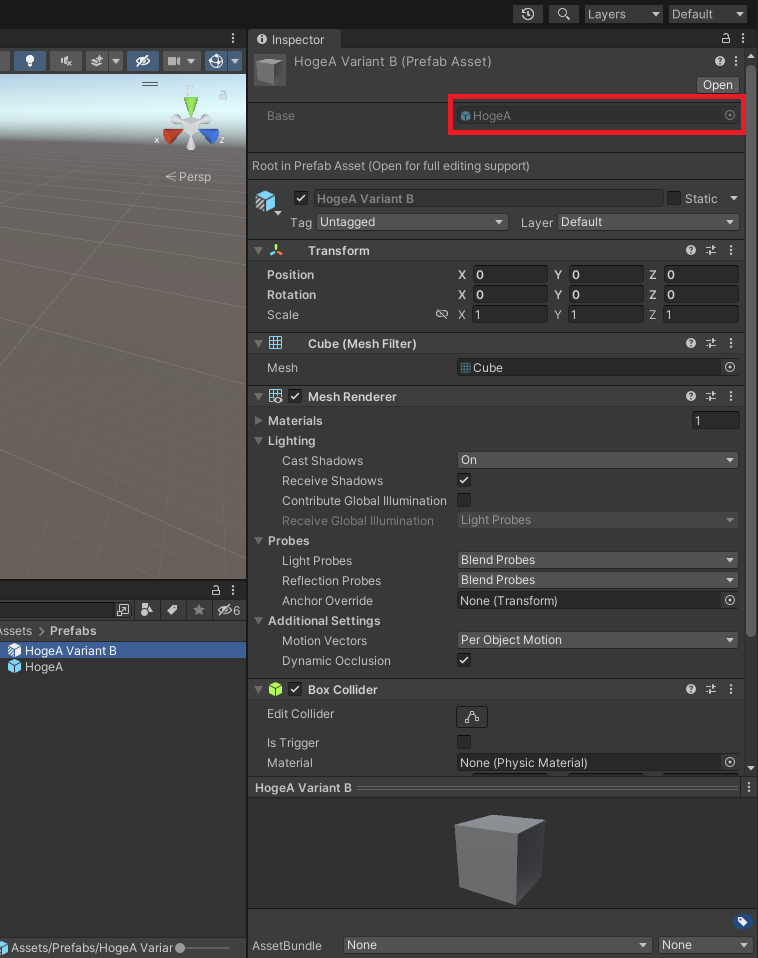The width and height of the screenshot is (758, 958).
Task: Open Motion Vectors dropdown
Action: pyautogui.click(x=597, y=640)
